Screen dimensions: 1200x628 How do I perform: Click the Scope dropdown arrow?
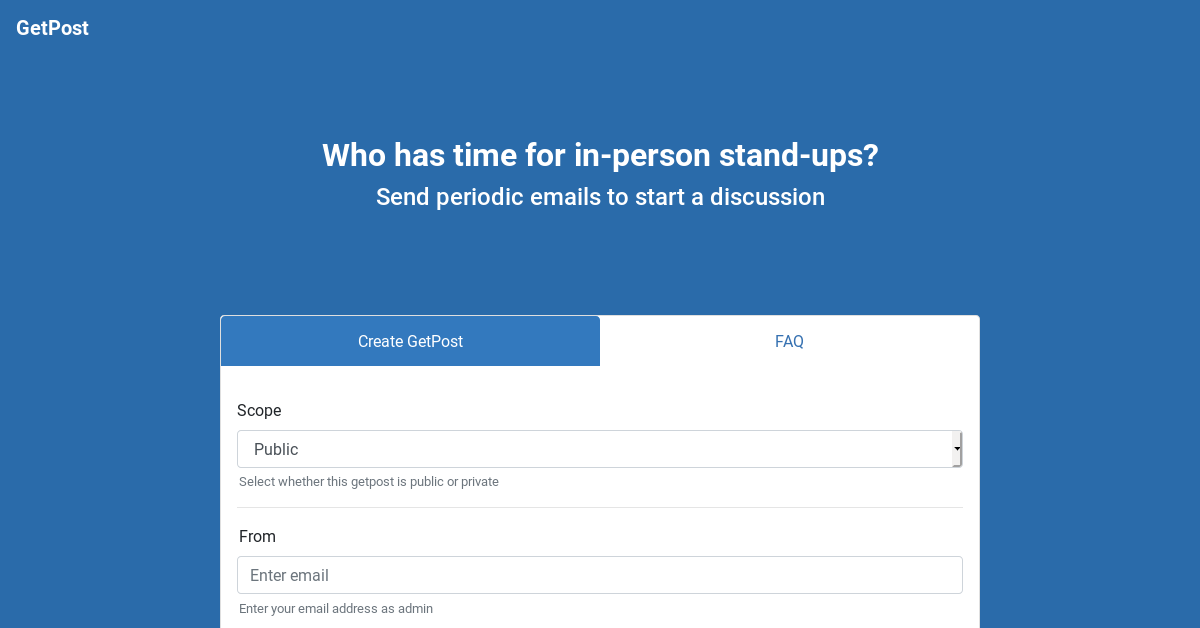pyautogui.click(x=956, y=449)
